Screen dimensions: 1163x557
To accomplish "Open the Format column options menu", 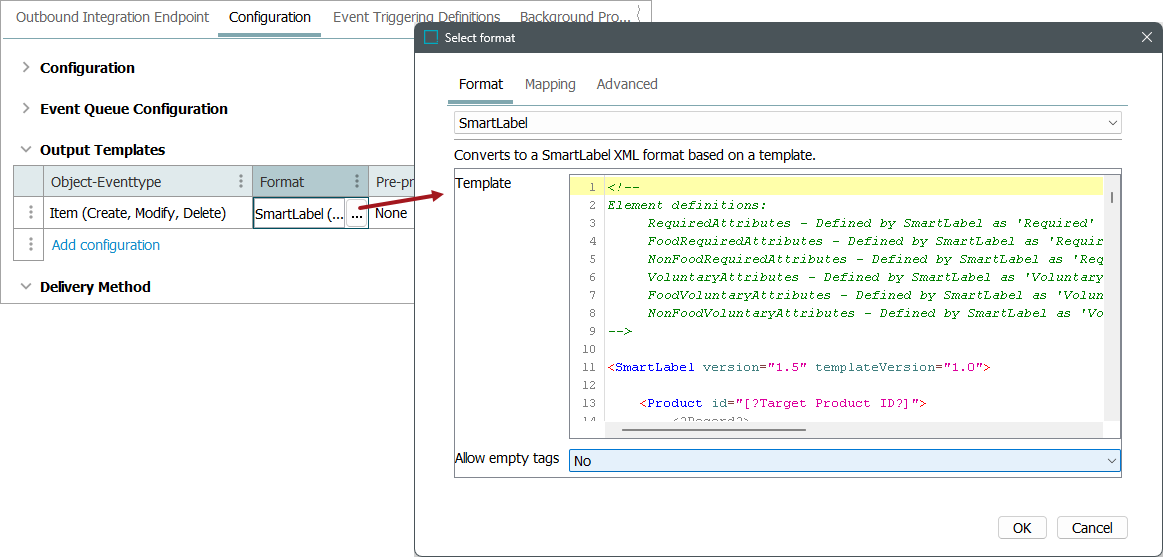I will point(357,182).
